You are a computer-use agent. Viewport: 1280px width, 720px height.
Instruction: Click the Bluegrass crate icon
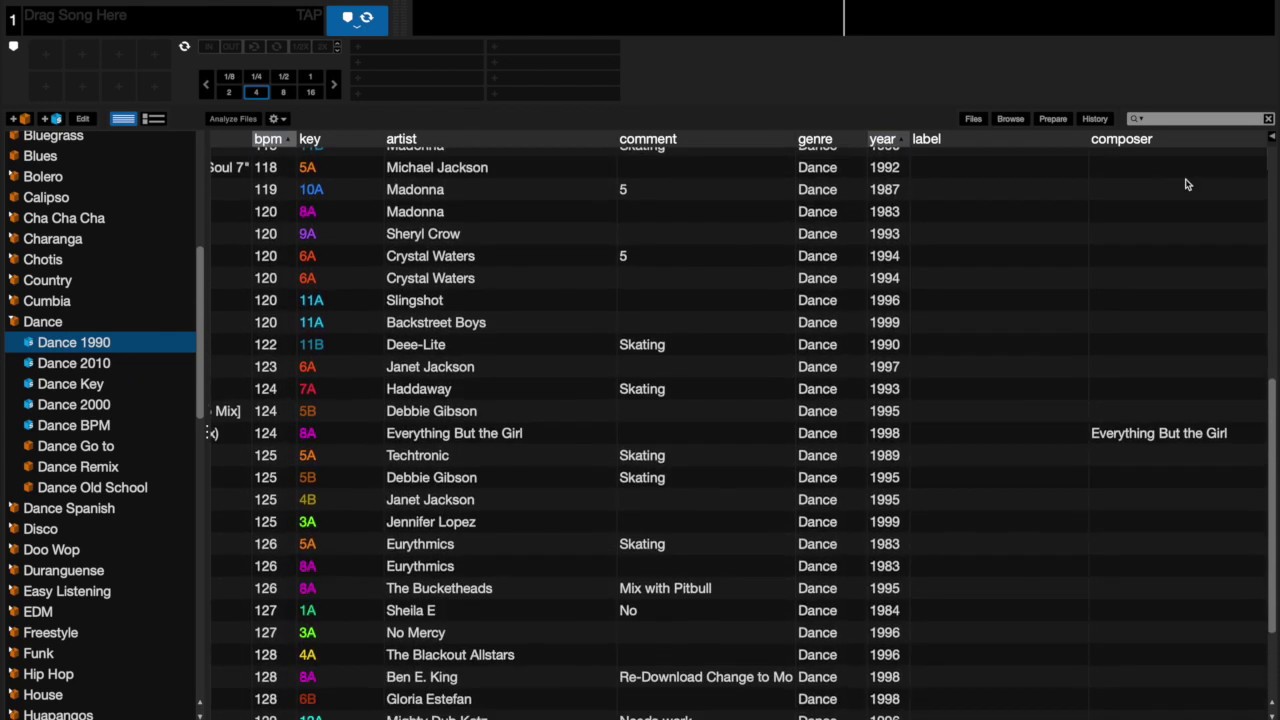coord(14,135)
